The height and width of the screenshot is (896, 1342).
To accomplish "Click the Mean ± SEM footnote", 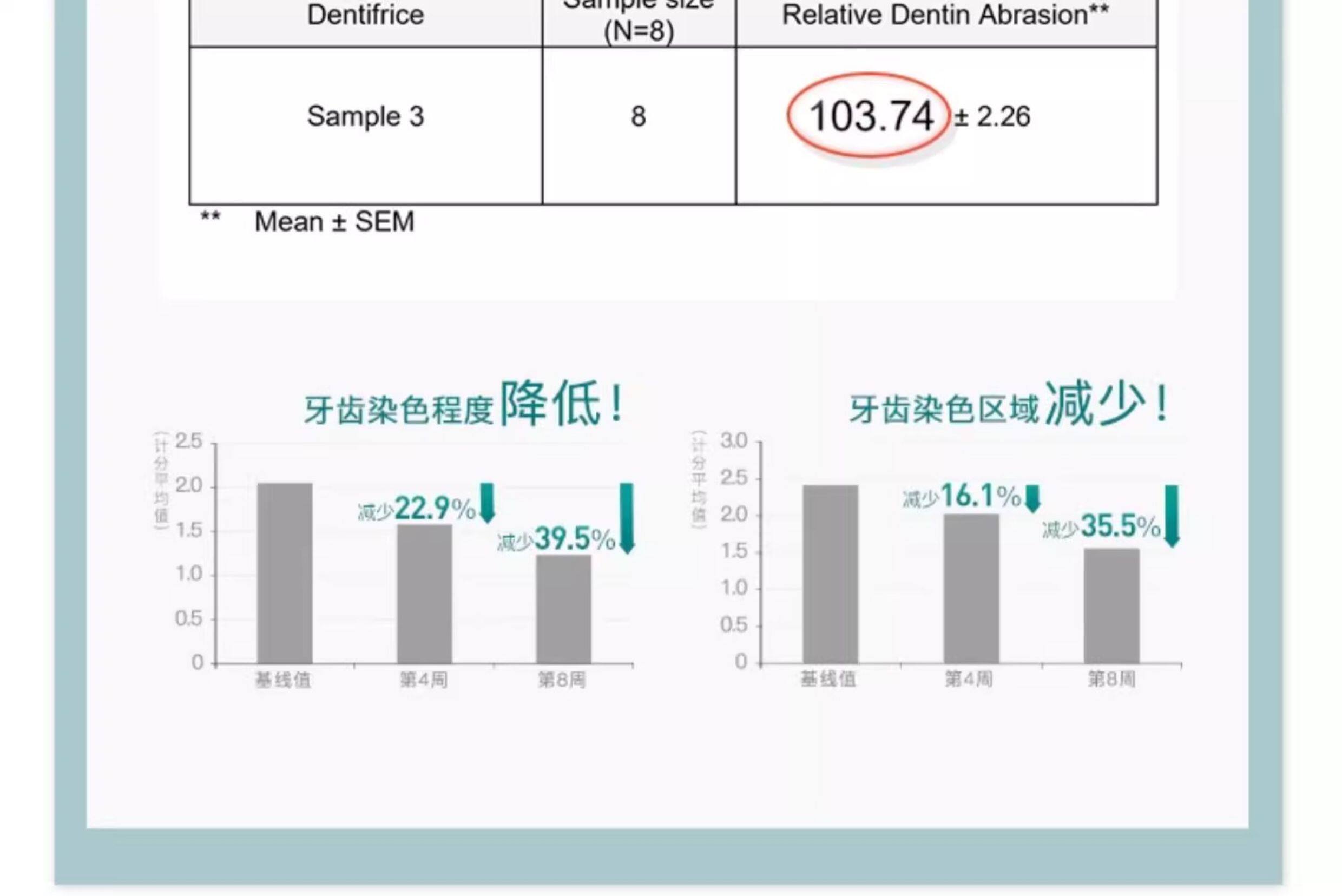I will click(x=334, y=222).
